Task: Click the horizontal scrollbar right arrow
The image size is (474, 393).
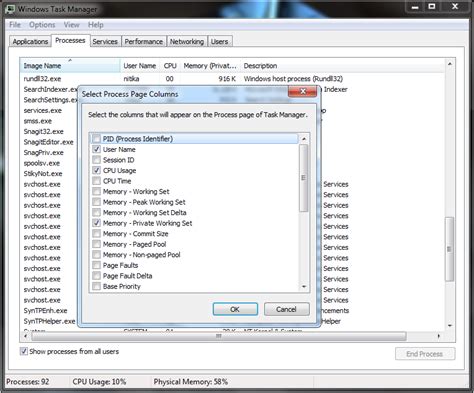Action: (439, 336)
